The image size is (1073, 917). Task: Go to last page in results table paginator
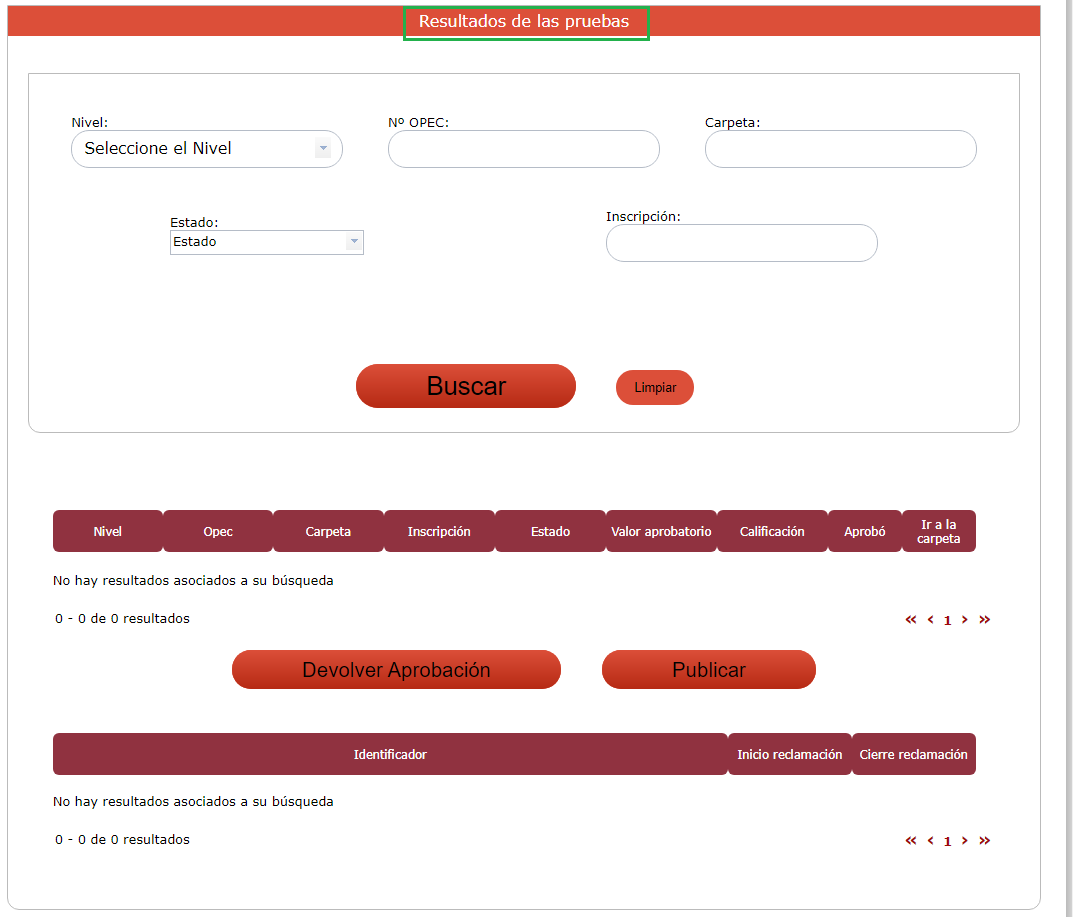(x=985, y=620)
